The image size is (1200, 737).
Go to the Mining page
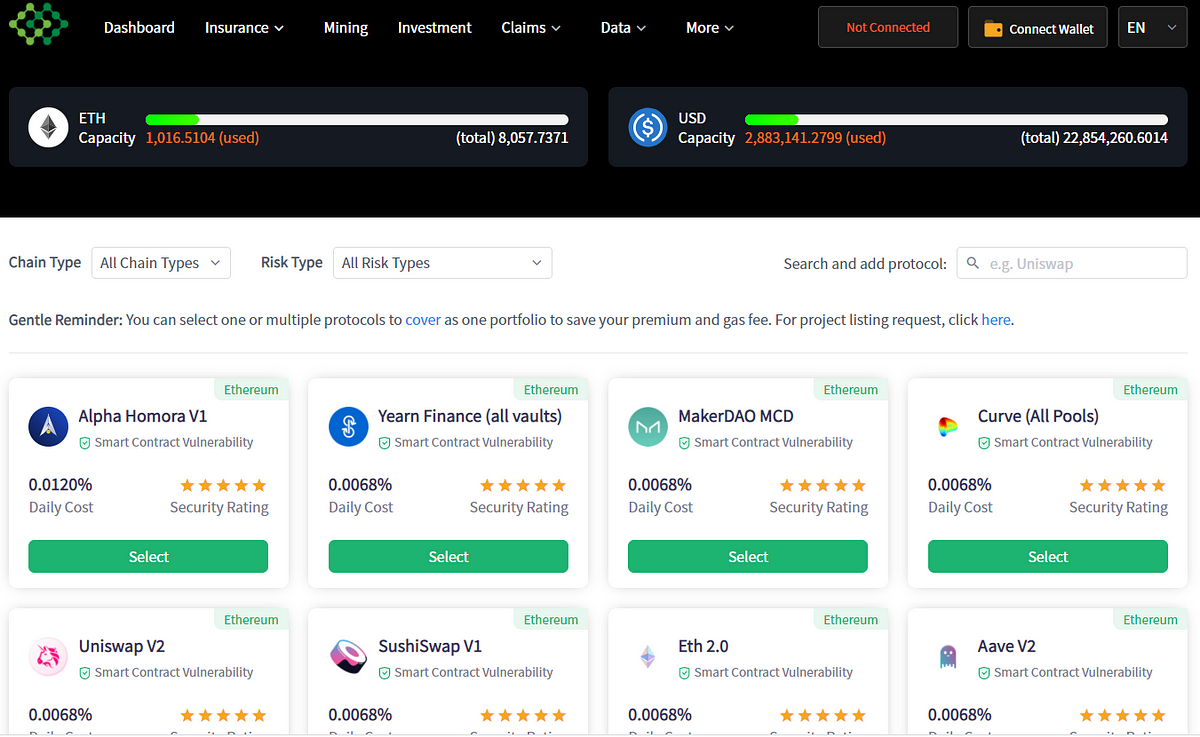[x=346, y=28]
